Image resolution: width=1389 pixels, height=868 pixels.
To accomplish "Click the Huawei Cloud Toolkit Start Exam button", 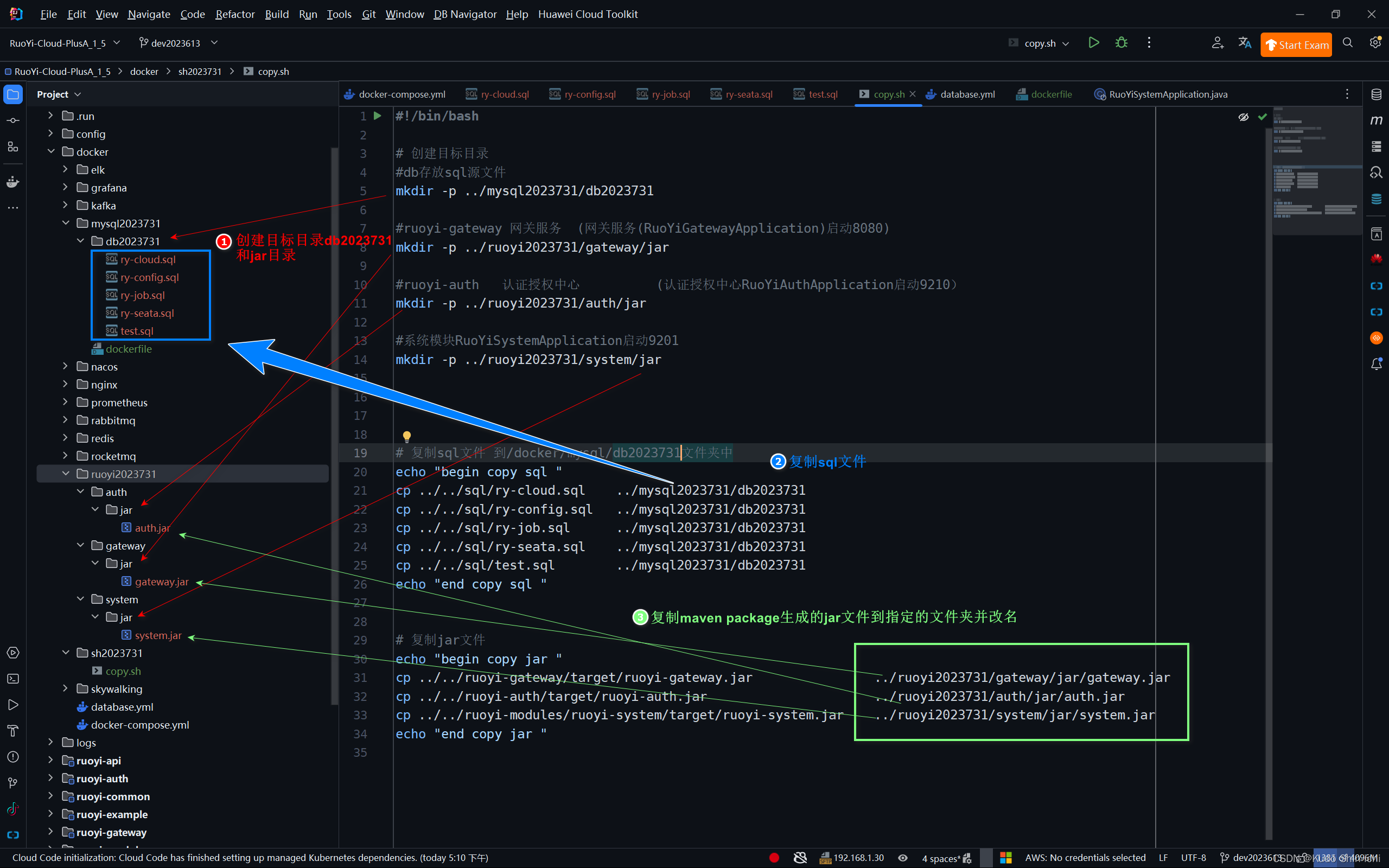I will (1298, 43).
